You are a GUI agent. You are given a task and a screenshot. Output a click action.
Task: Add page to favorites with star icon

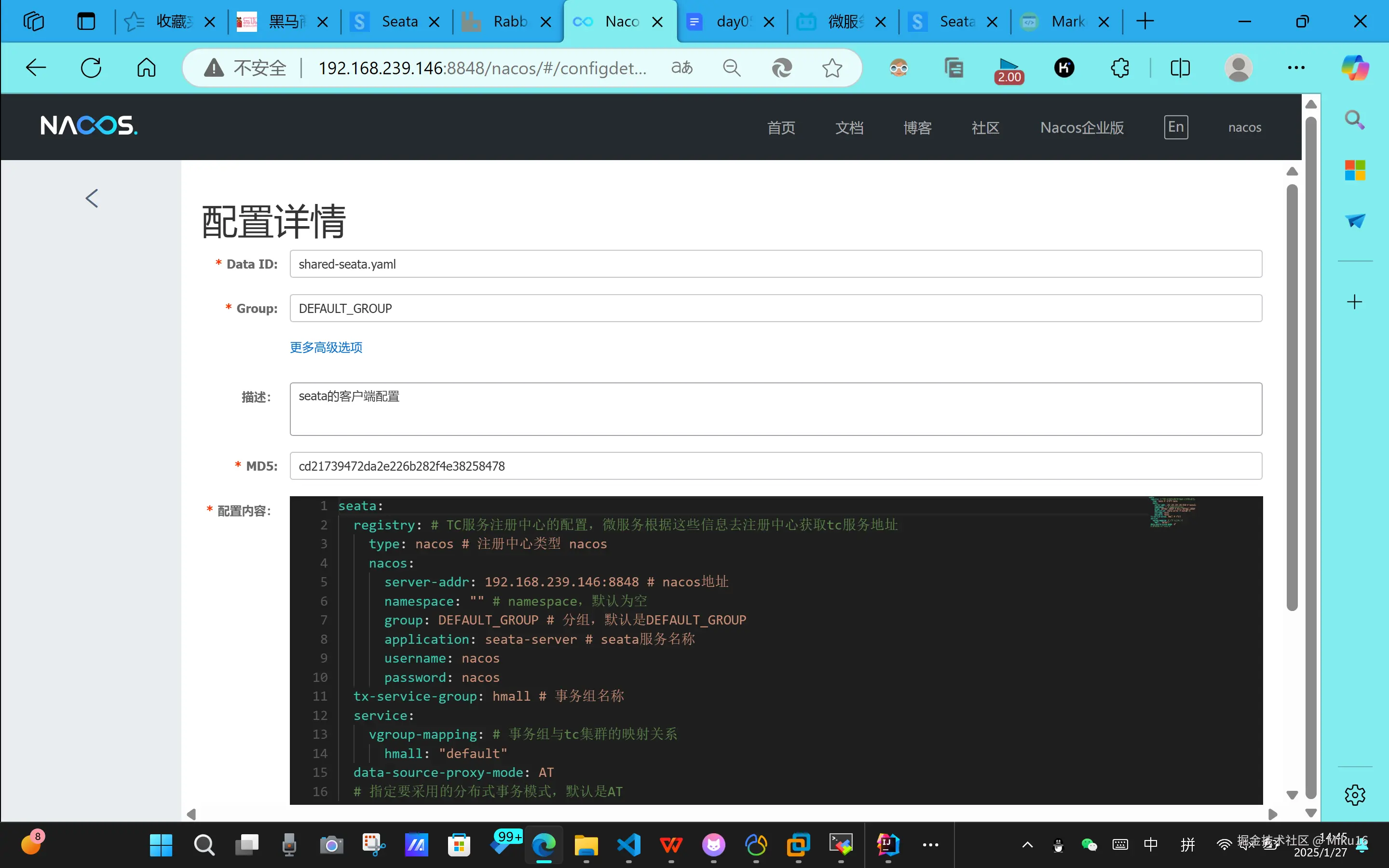[831, 68]
